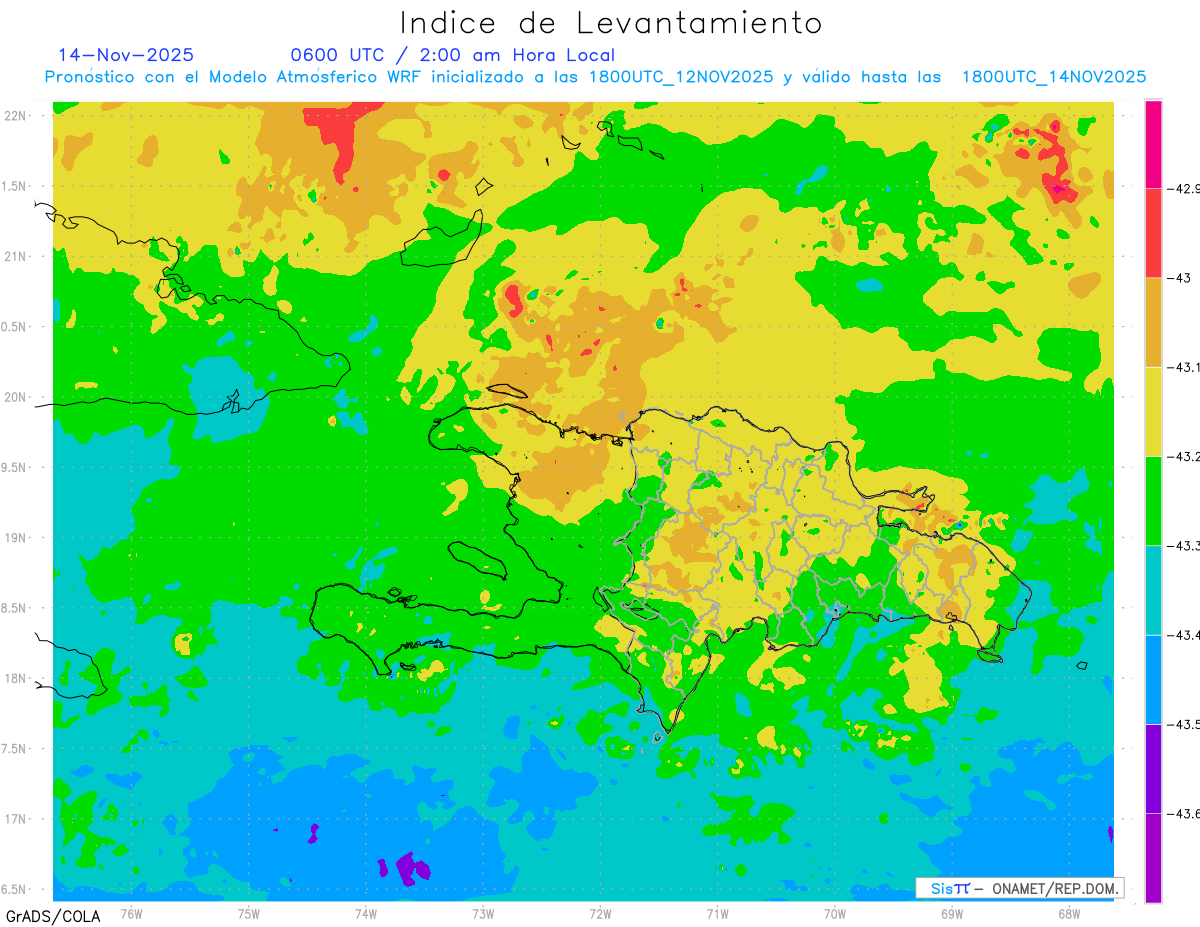Select the purple color scale segment between -43.5 and -43.6
This screenshot has width=1200, height=927.
[x=1153, y=768]
